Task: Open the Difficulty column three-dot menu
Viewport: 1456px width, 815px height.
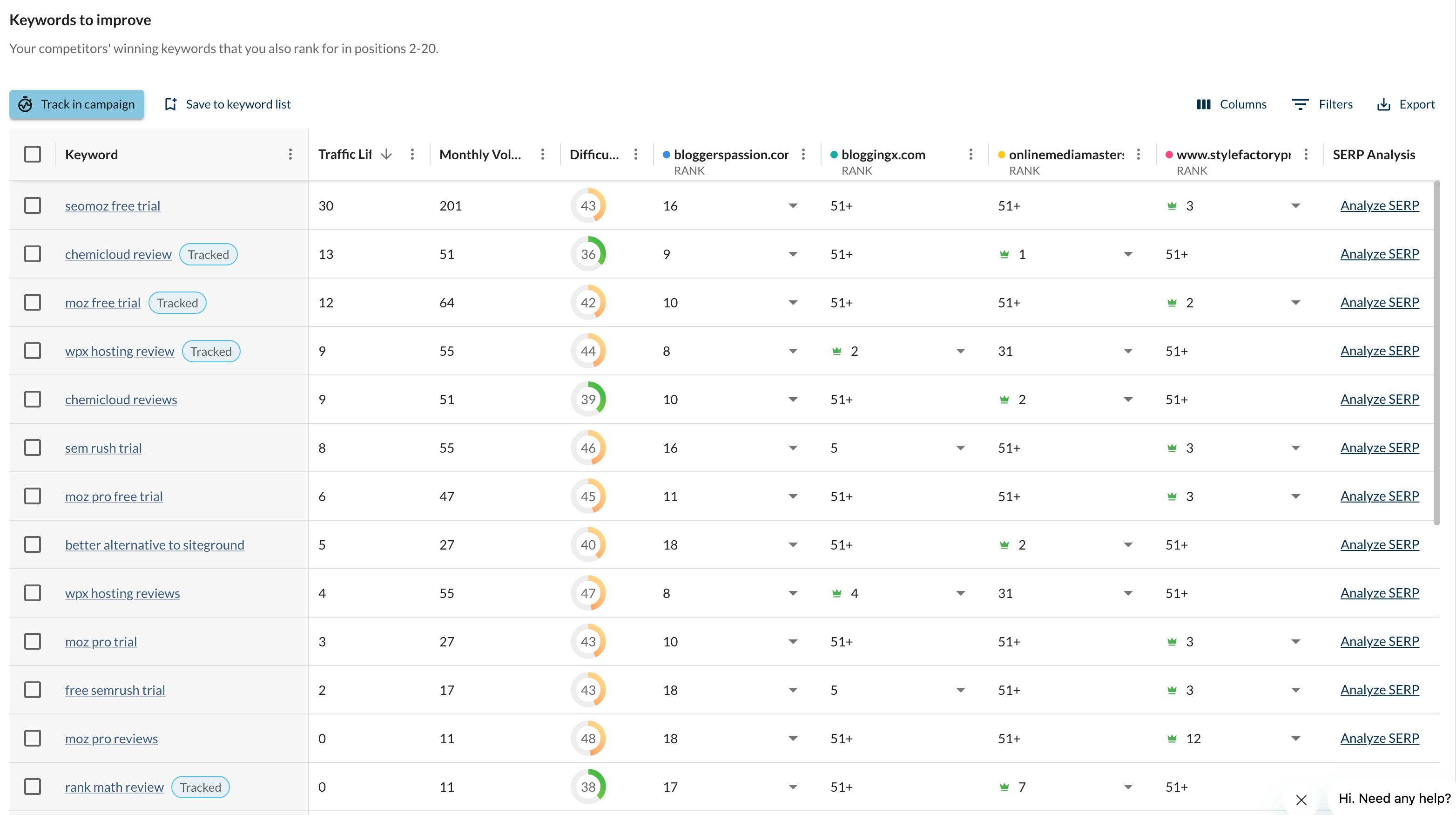Action: click(635, 154)
